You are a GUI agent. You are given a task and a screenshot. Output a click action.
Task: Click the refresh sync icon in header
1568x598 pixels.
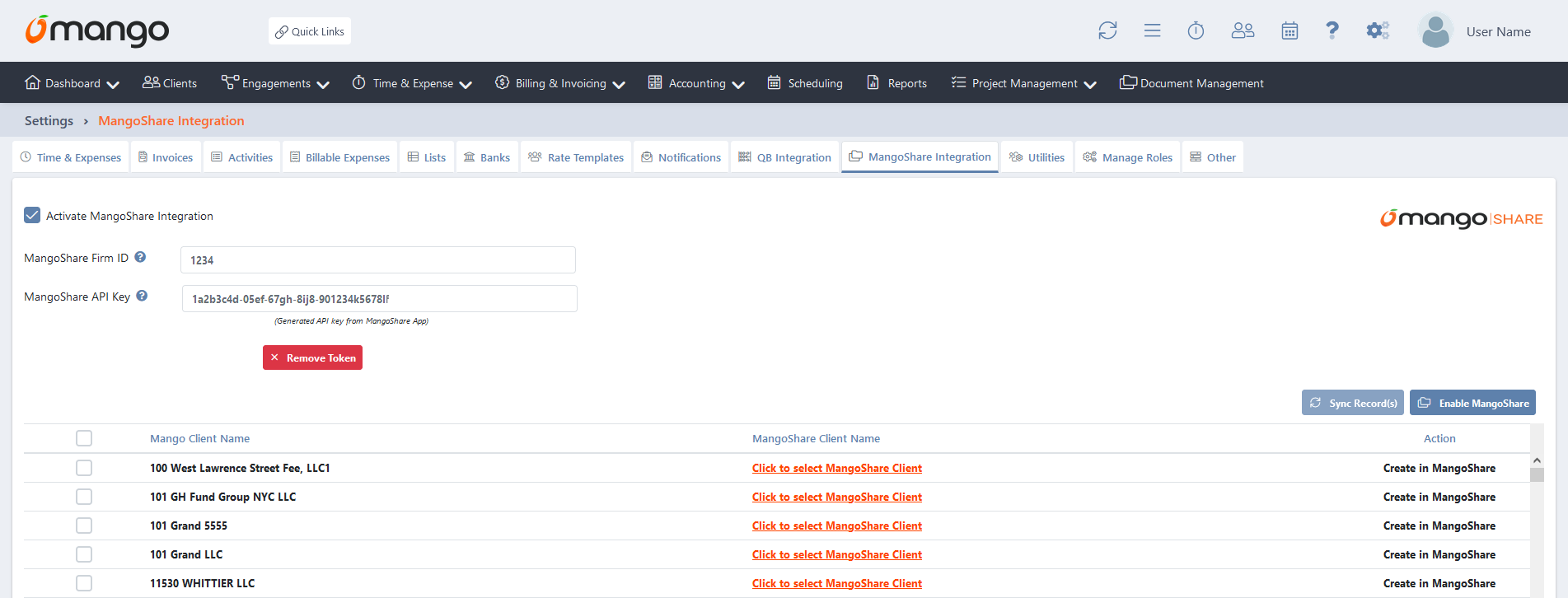[1107, 30]
